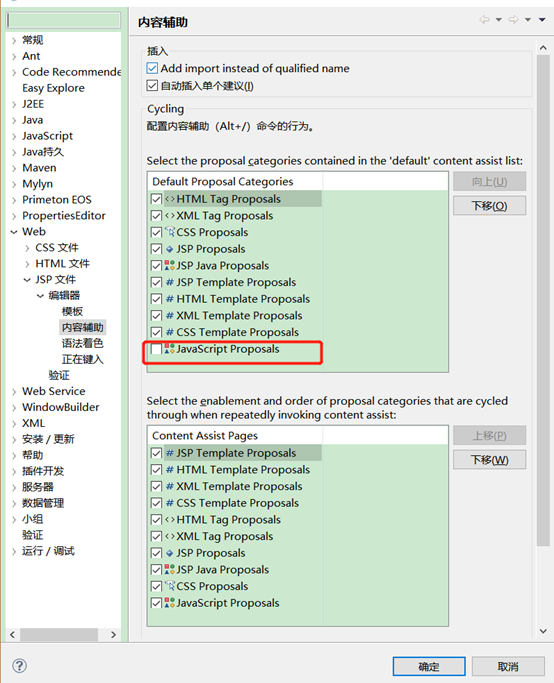Focus the preferences filter text field
This screenshot has height=683, width=554.
pos(64,20)
